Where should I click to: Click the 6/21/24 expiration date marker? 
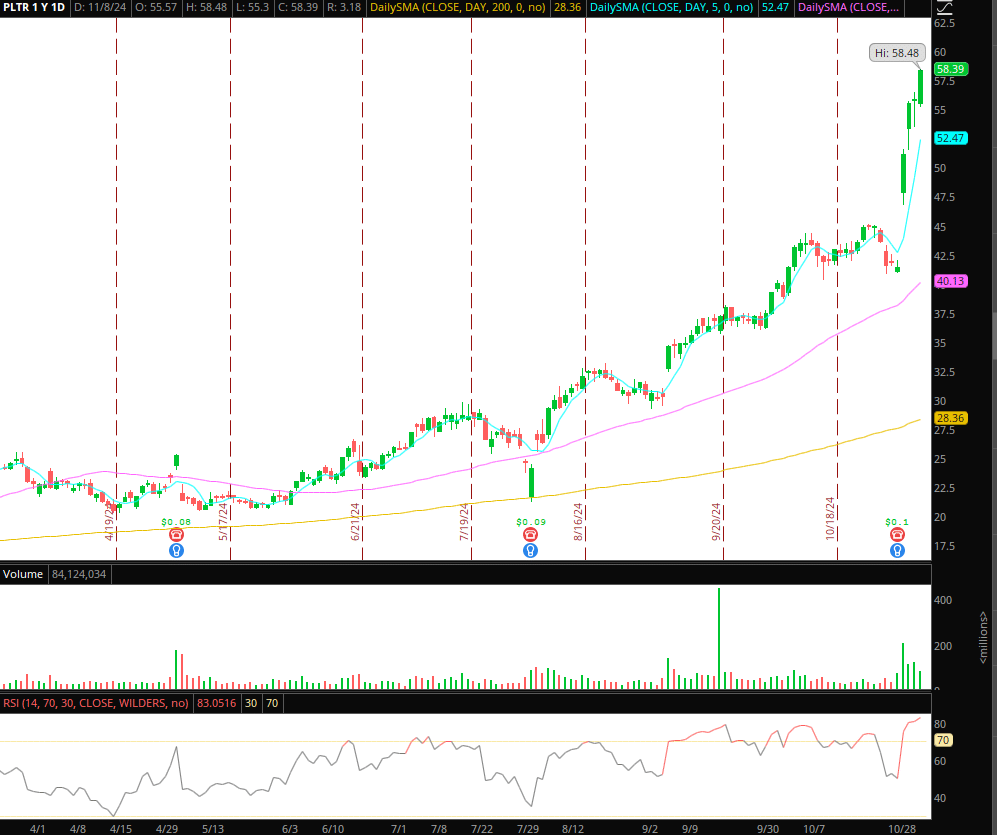tap(355, 522)
